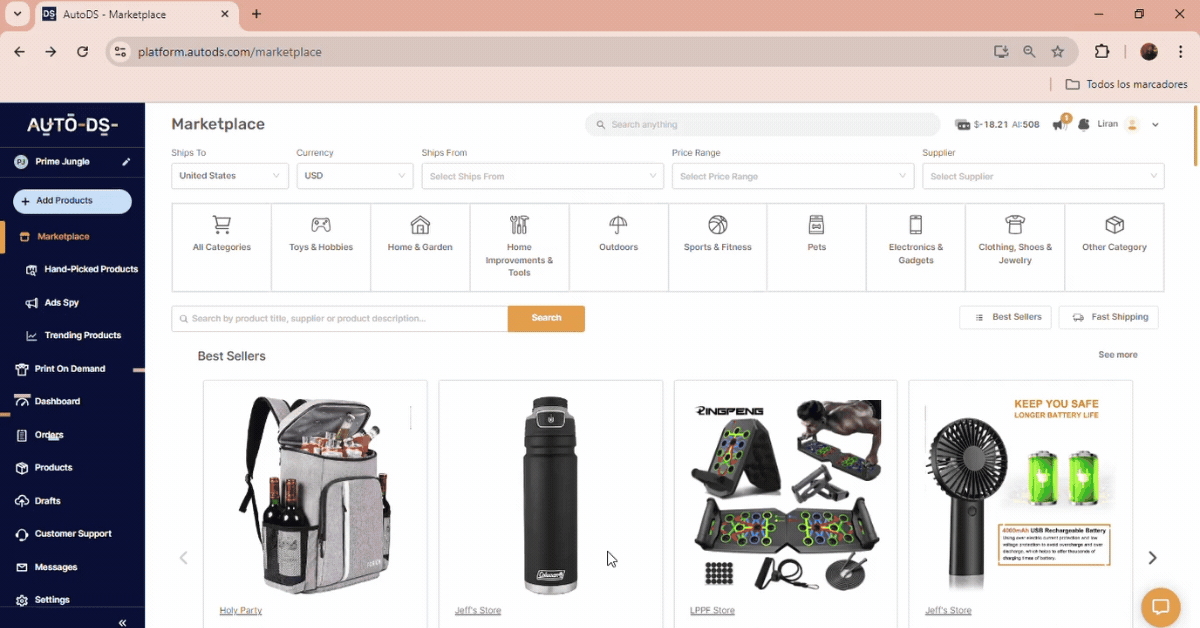Image resolution: width=1200 pixels, height=628 pixels.
Task: Open the handheld fan product image
Action: pyautogui.click(x=1021, y=494)
